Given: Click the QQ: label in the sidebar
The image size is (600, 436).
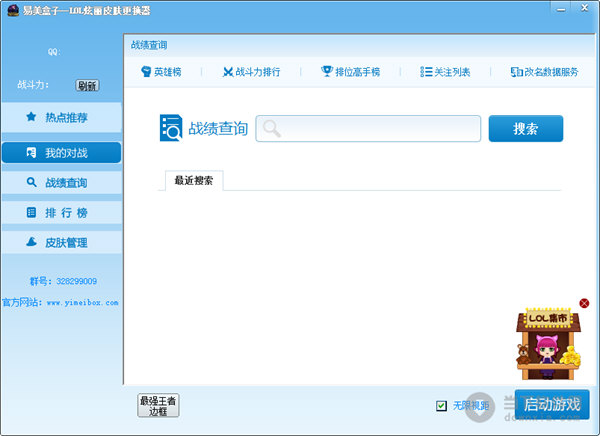Looking at the screenshot, I should click(x=54, y=52).
